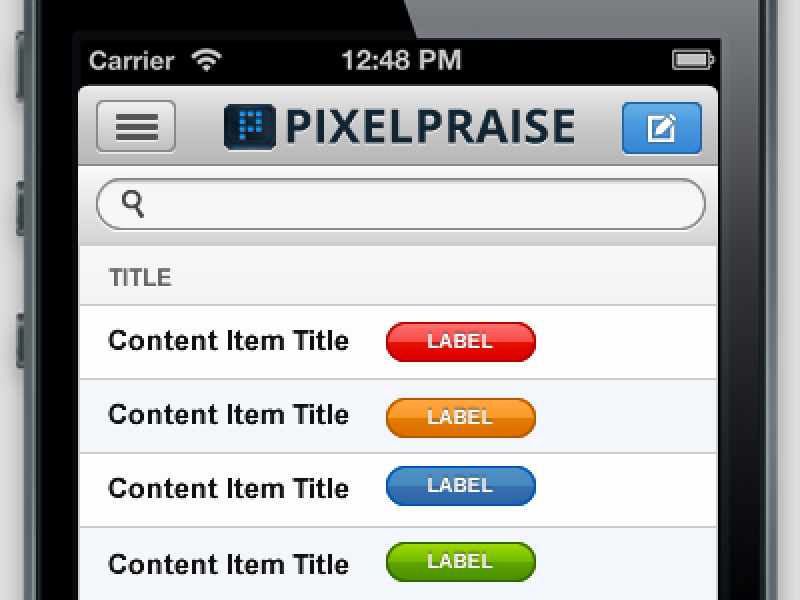Tap the 12:48 PM clock

pos(401,60)
